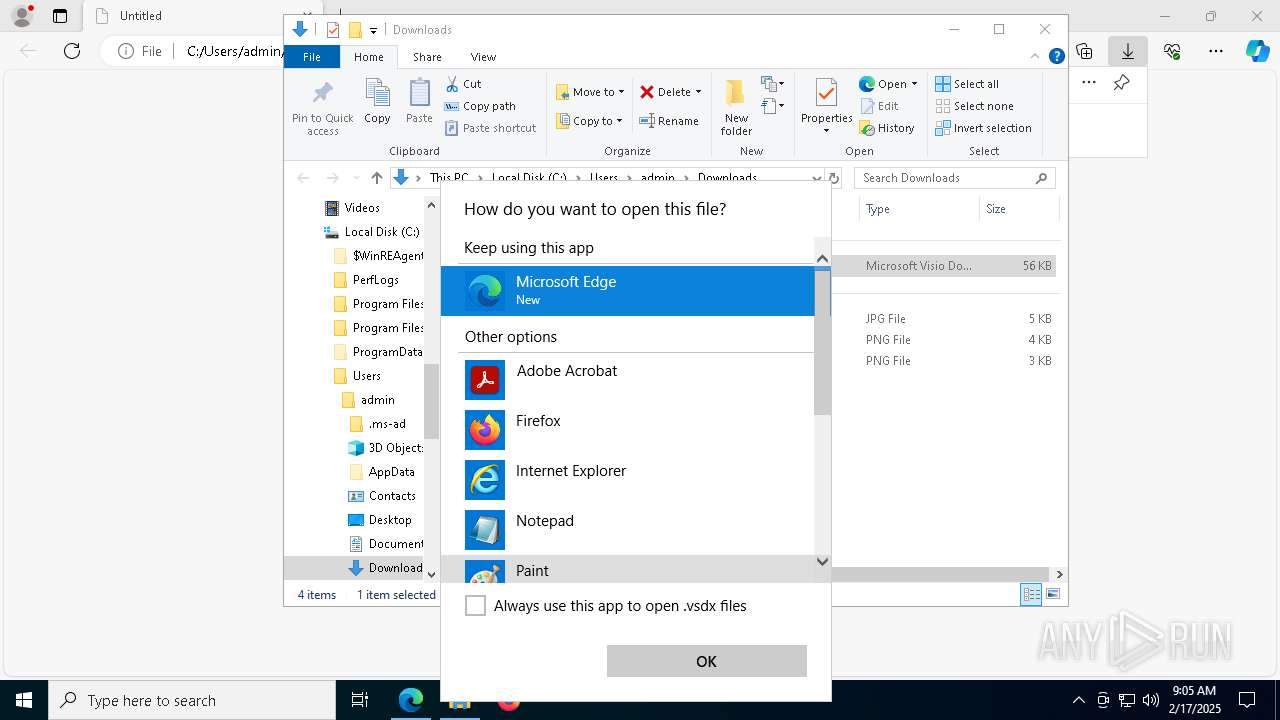Switch to the Share ribbon tab
The width and height of the screenshot is (1280, 720).
(427, 57)
